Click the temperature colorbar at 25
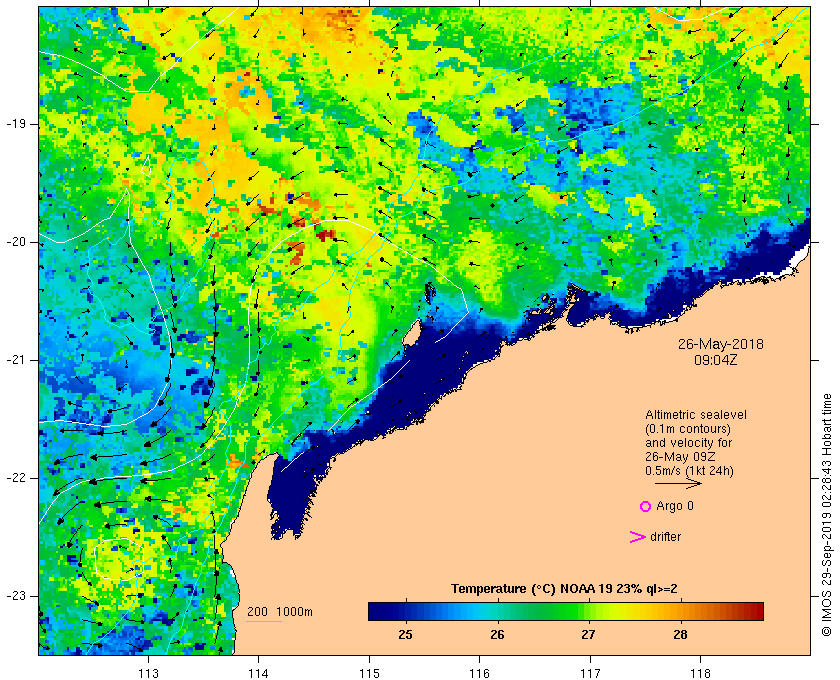Screen dimensions: 840x680 tap(406, 611)
